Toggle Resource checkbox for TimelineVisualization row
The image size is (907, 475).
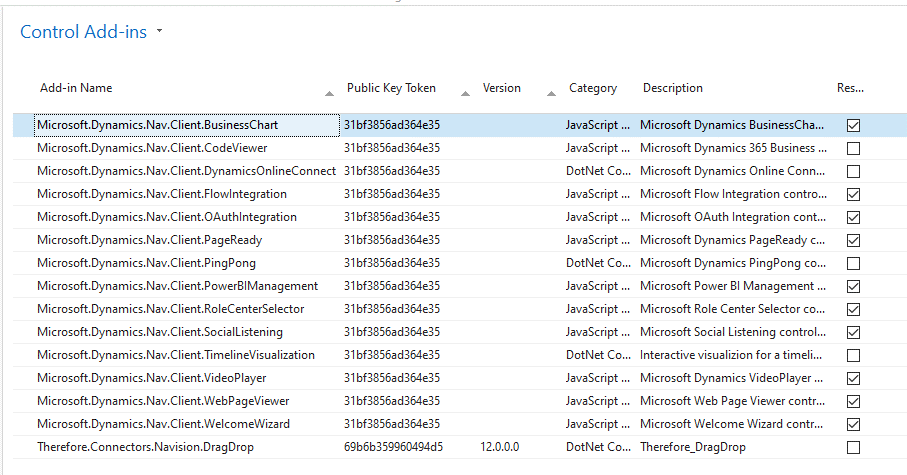pyautogui.click(x=853, y=356)
